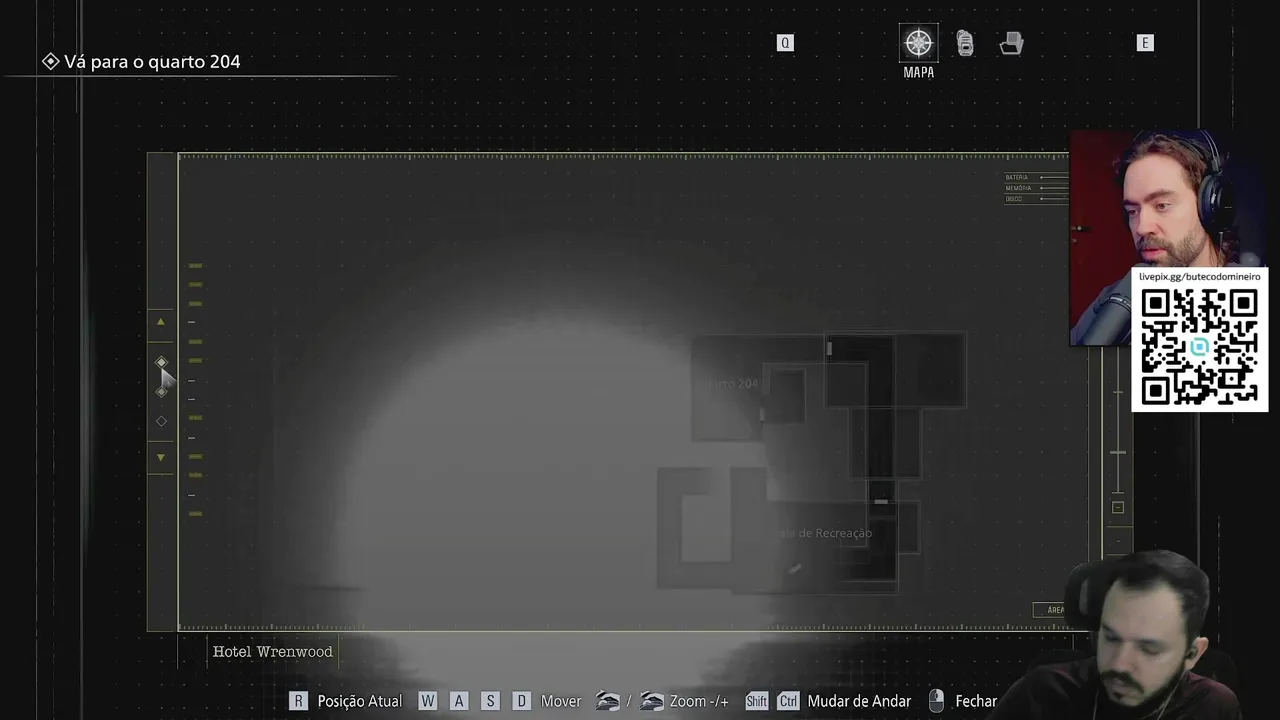Click the objective text Vá para o quarto 204

click(152, 61)
